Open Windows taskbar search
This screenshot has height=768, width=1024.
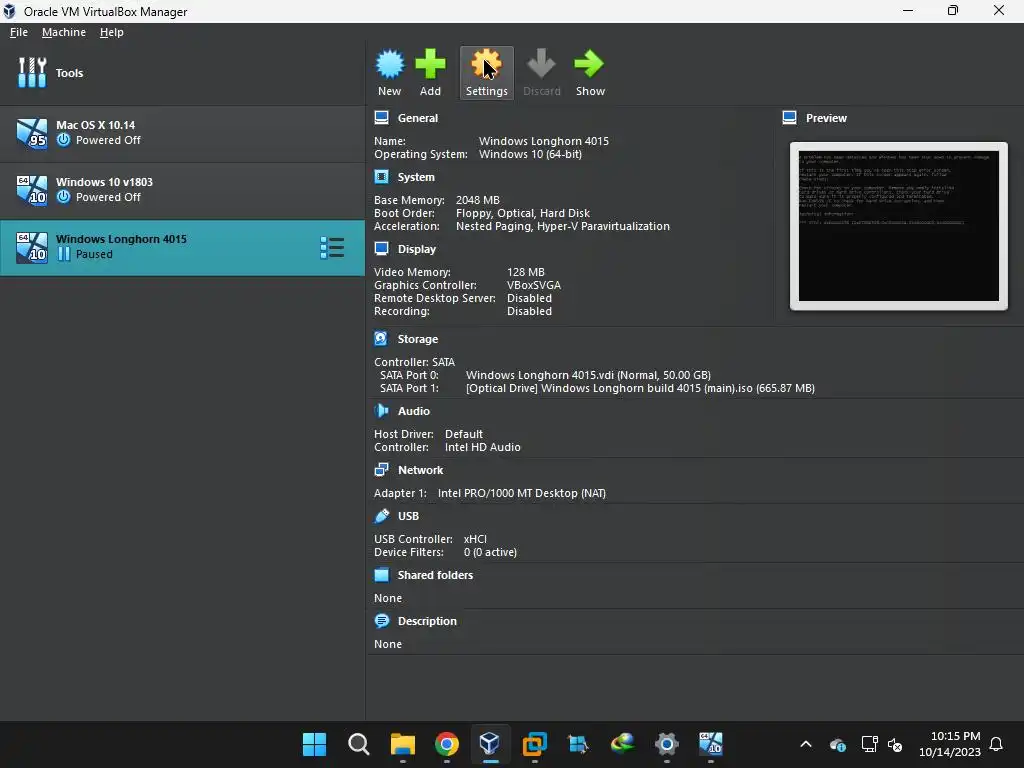click(x=359, y=744)
